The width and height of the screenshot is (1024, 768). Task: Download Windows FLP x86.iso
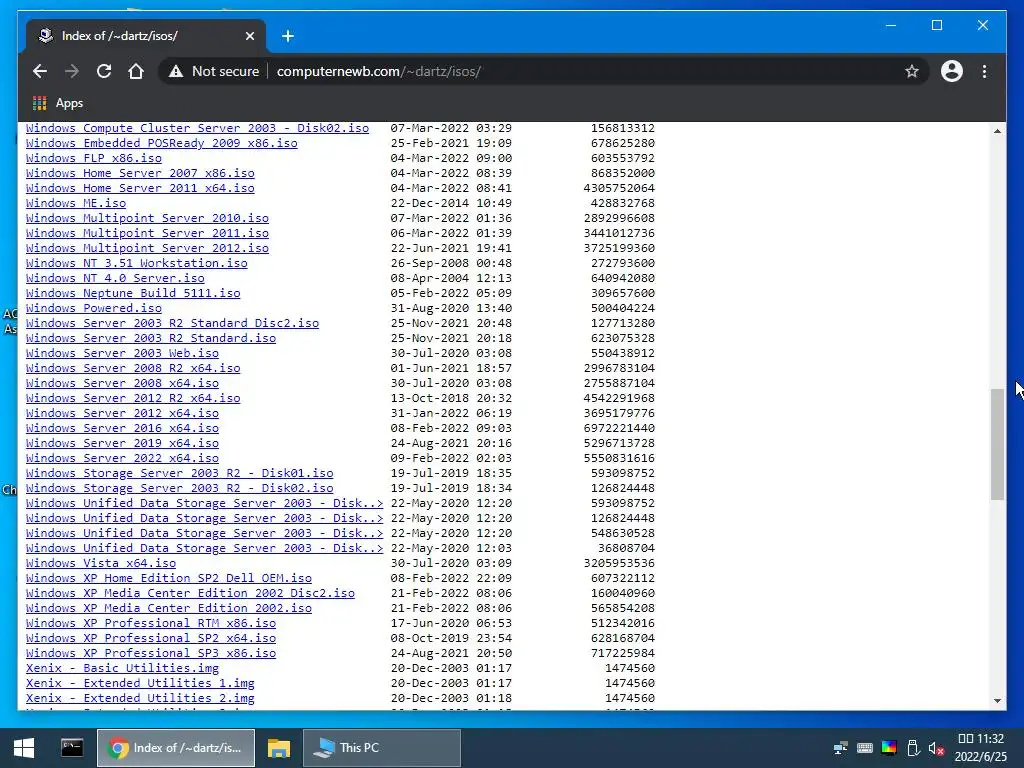(x=93, y=158)
